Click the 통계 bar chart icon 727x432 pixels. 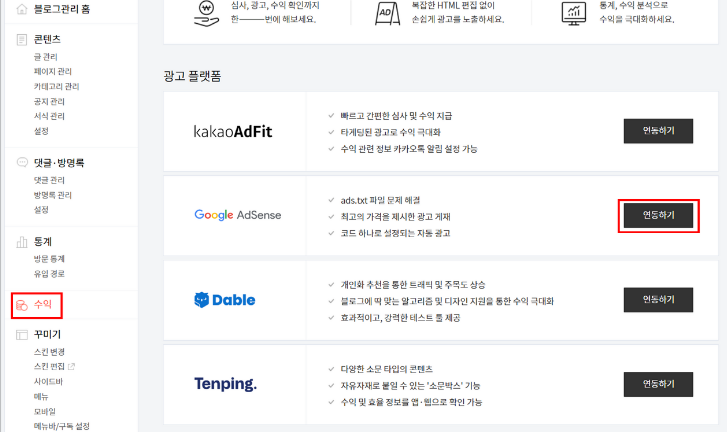(22, 241)
